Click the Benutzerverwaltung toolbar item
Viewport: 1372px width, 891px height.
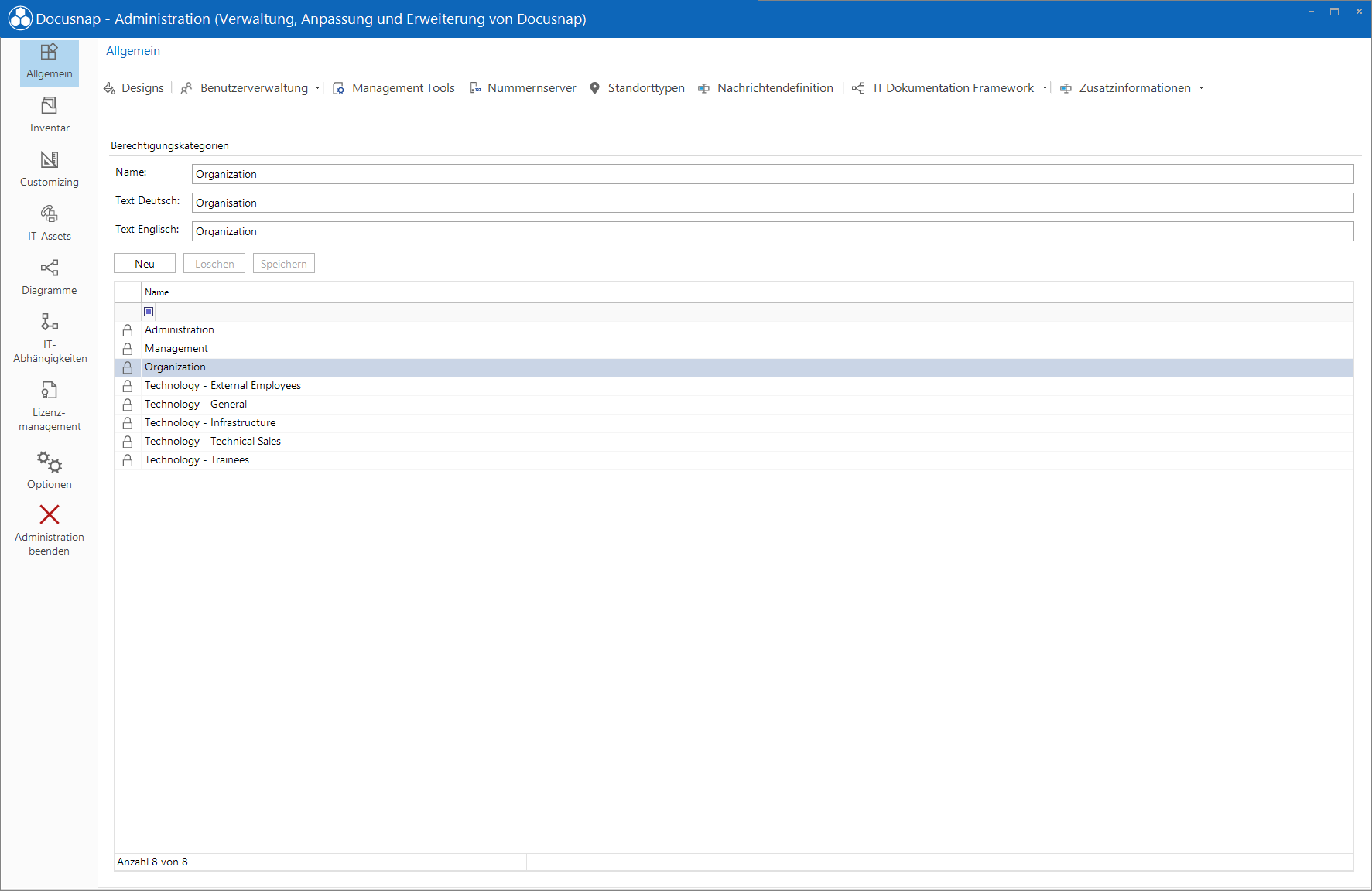pyautogui.click(x=245, y=88)
